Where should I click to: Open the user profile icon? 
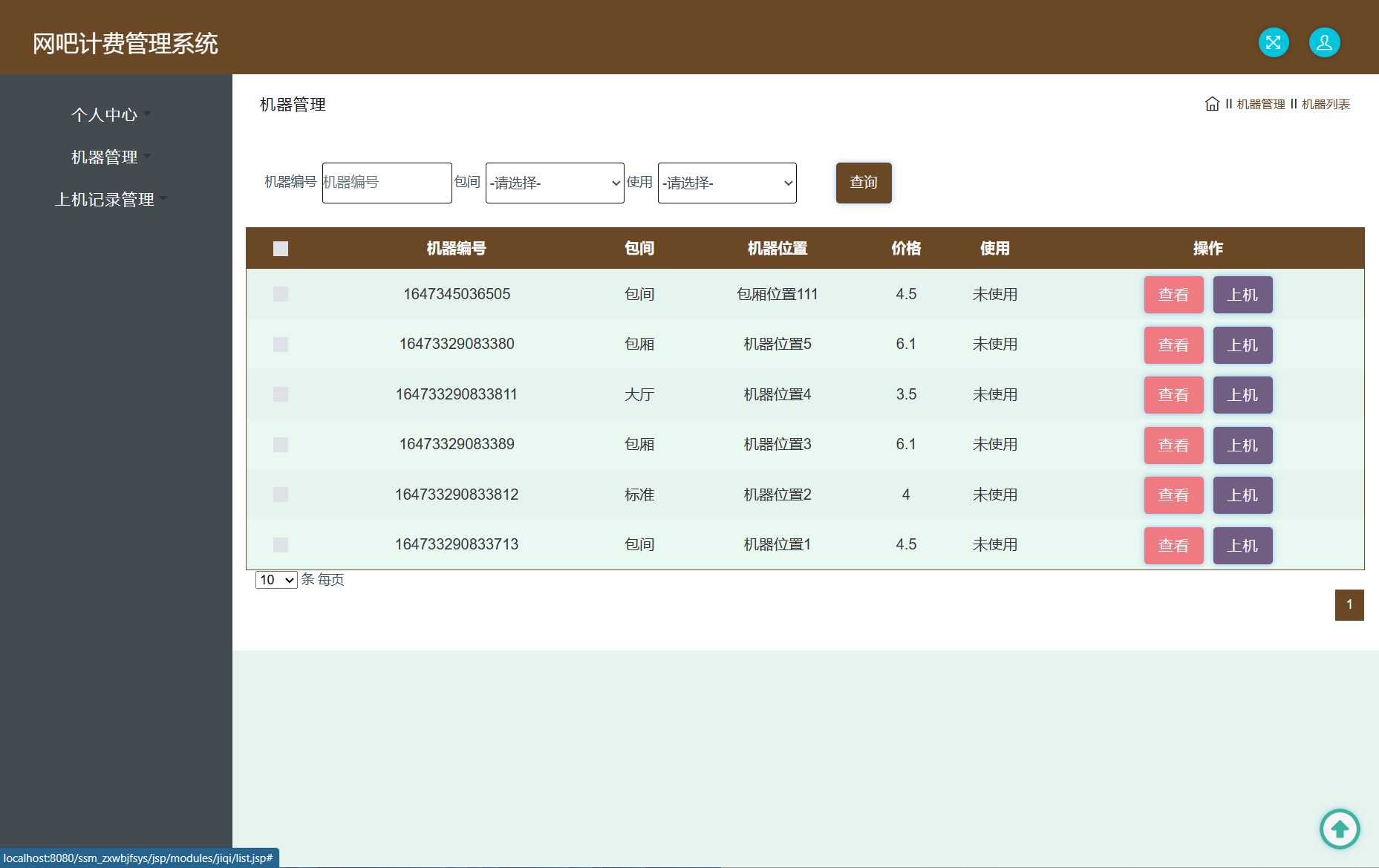1324,42
